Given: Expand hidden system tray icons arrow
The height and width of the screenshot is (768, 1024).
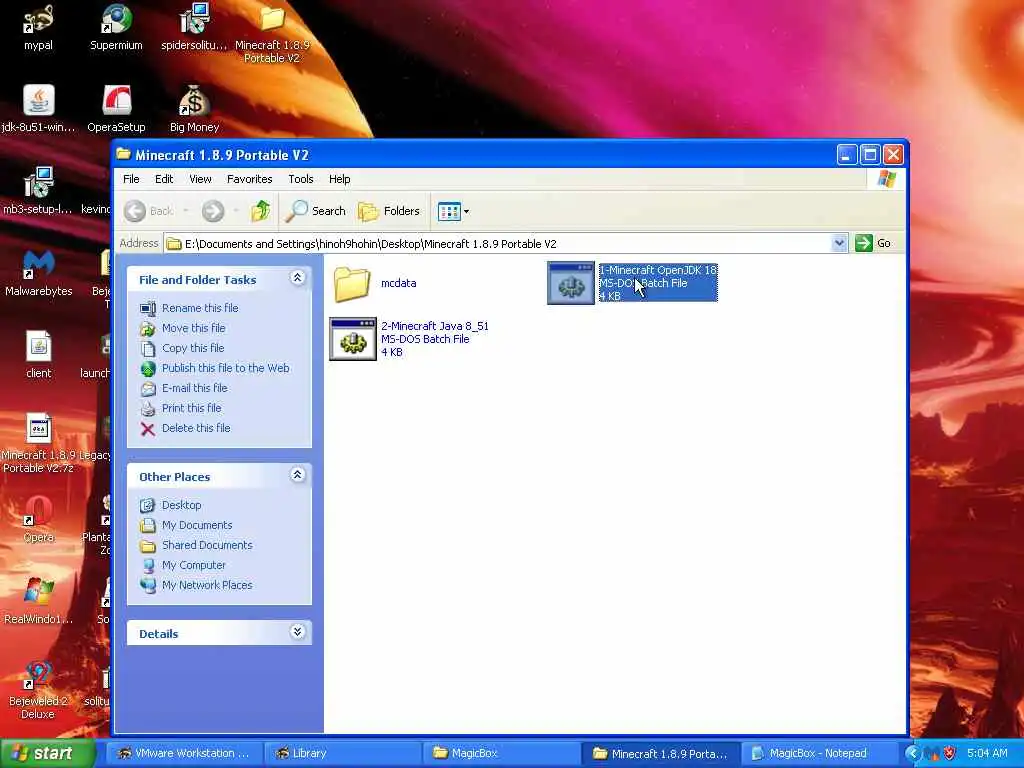Looking at the screenshot, I should (912, 753).
